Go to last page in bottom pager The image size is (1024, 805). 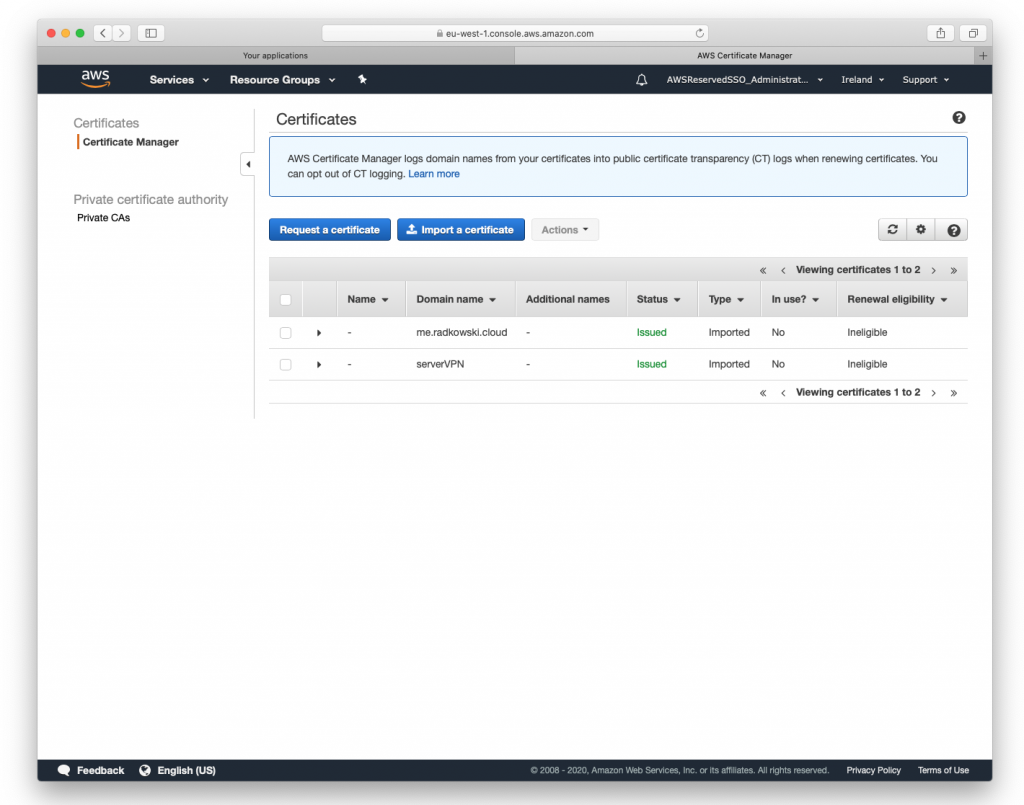[953, 392]
